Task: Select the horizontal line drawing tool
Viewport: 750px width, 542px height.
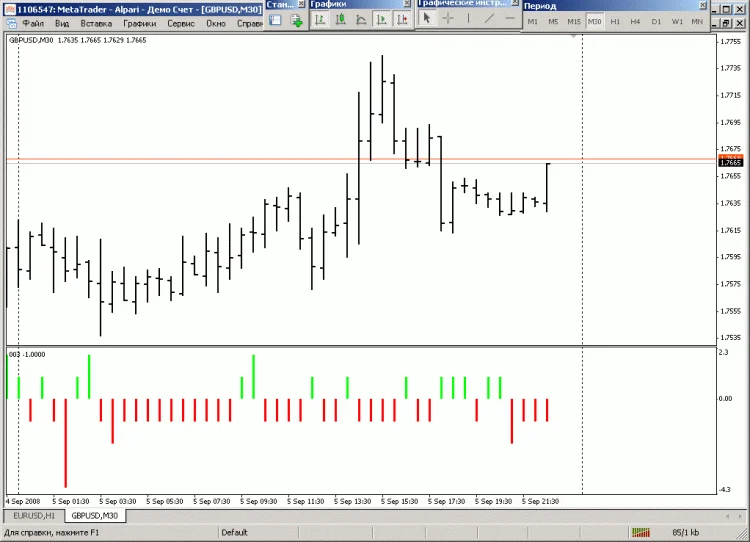Action: (510, 19)
